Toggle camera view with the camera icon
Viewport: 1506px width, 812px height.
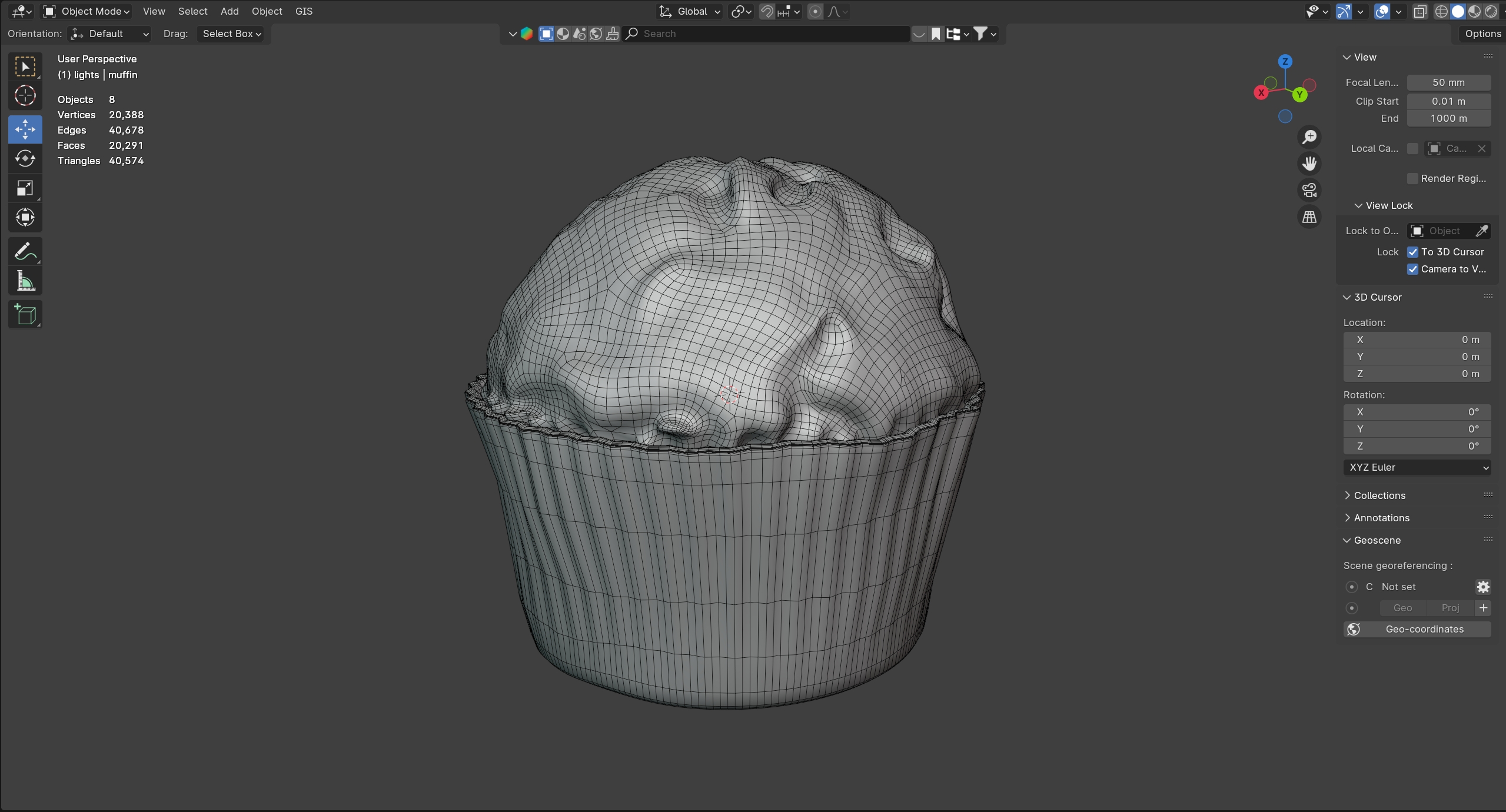point(1309,190)
